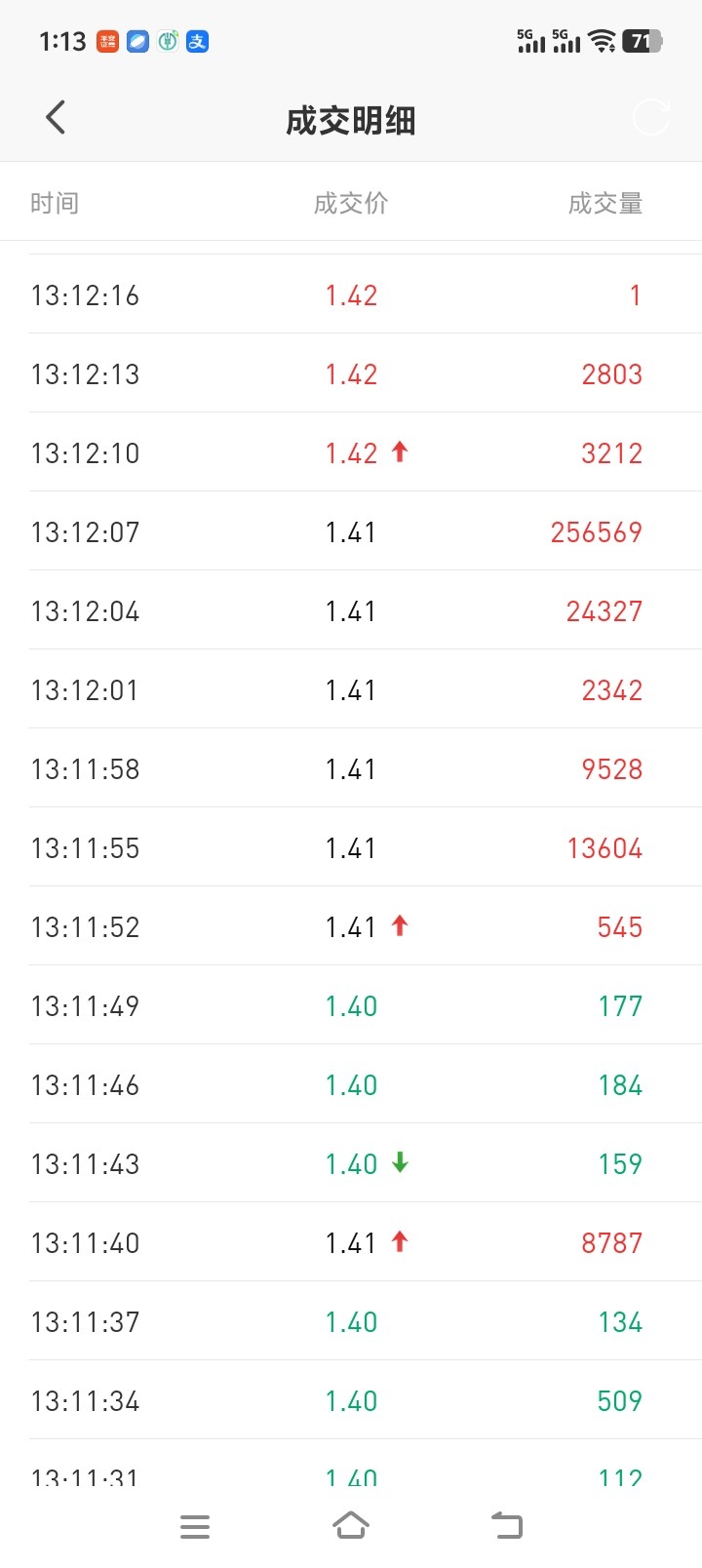The height and width of the screenshot is (1568, 702).
Task: Open the Android recent apps menu button
Action: [195, 1527]
